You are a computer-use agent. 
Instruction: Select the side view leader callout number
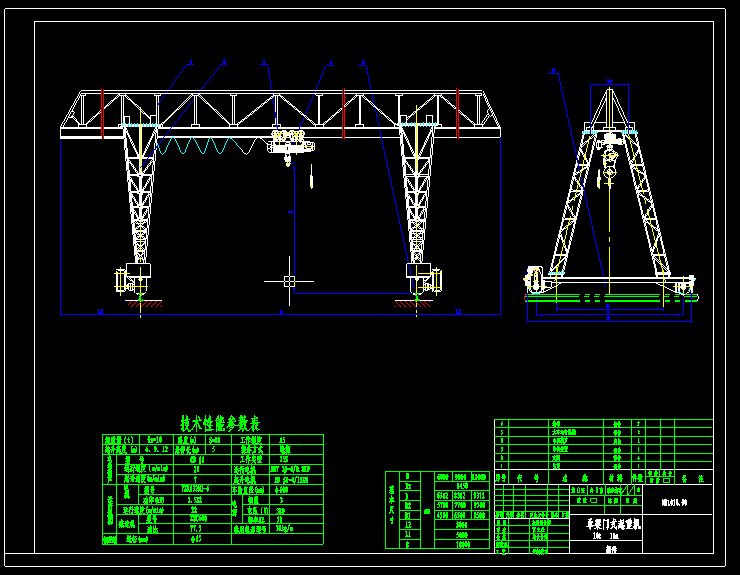pos(551,72)
